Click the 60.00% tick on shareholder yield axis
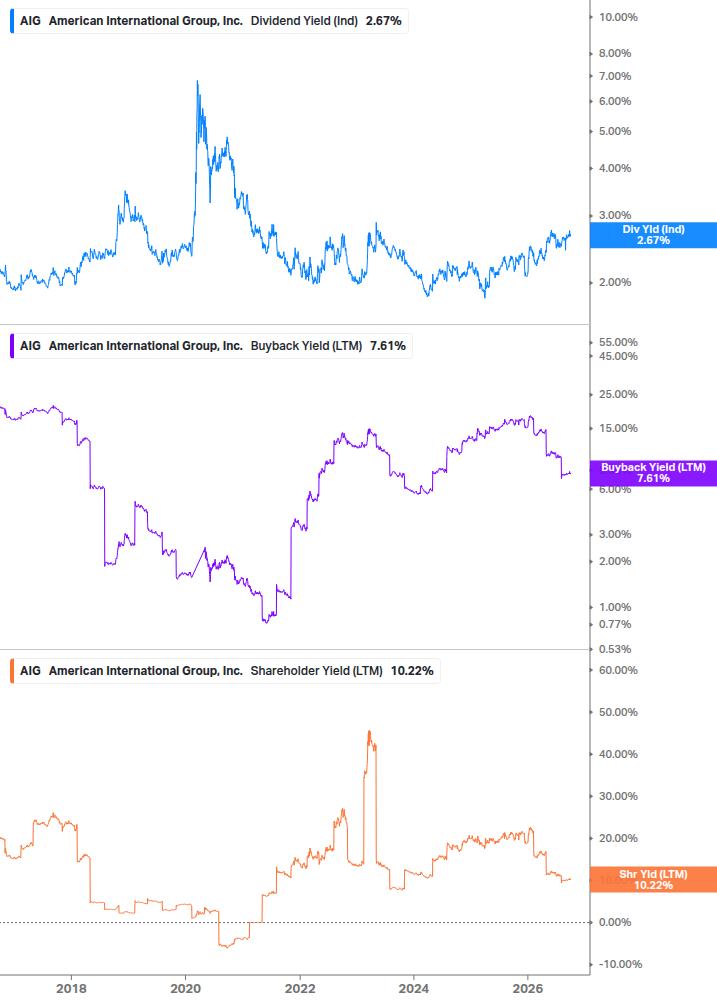Image resolution: width=717 pixels, height=1005 pixels. click(618, 670)
